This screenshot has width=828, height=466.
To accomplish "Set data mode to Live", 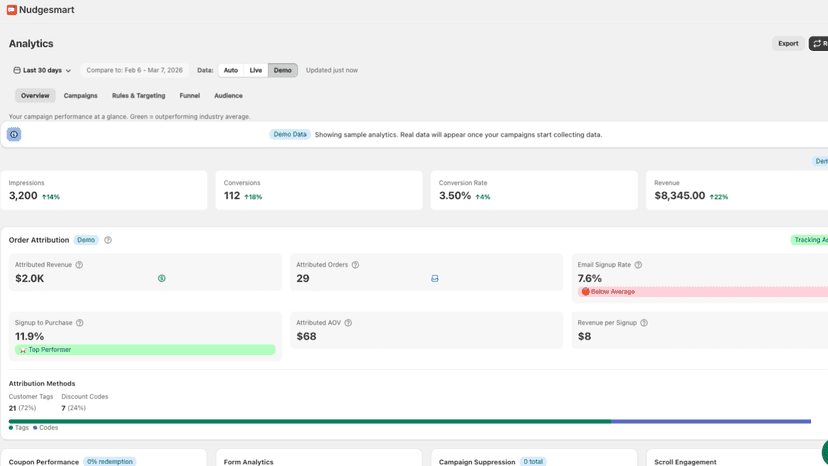I will click(256, 70).
